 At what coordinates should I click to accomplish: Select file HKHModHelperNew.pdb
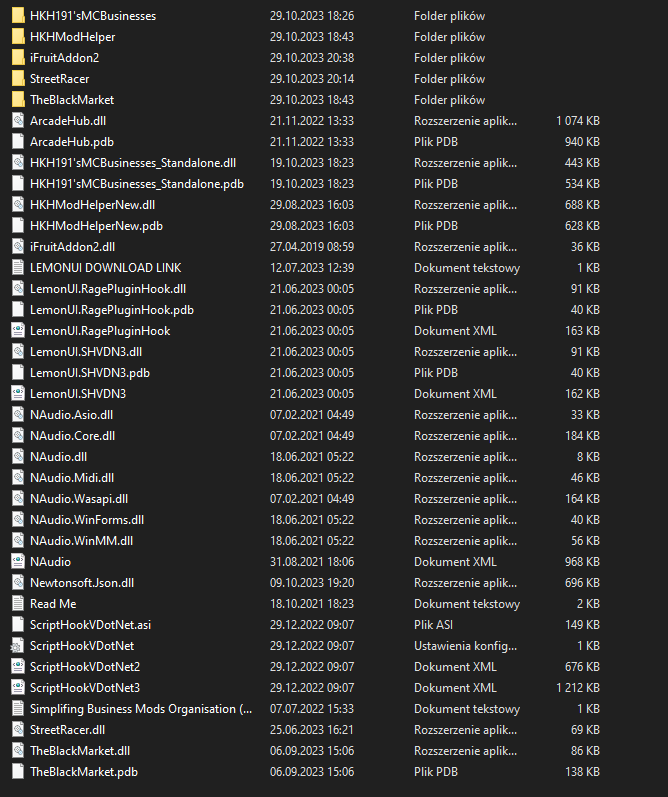click(97, 226)
